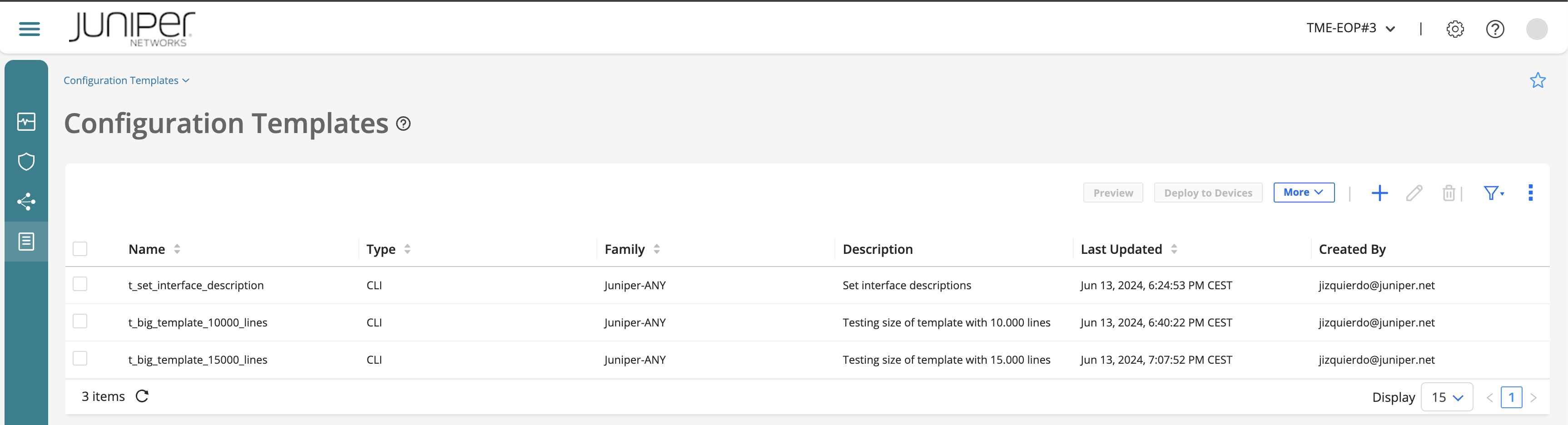Screen dimensions: 1568x425
Task: Add a new configuration template with plus icon
Action: pos(1380,193)
